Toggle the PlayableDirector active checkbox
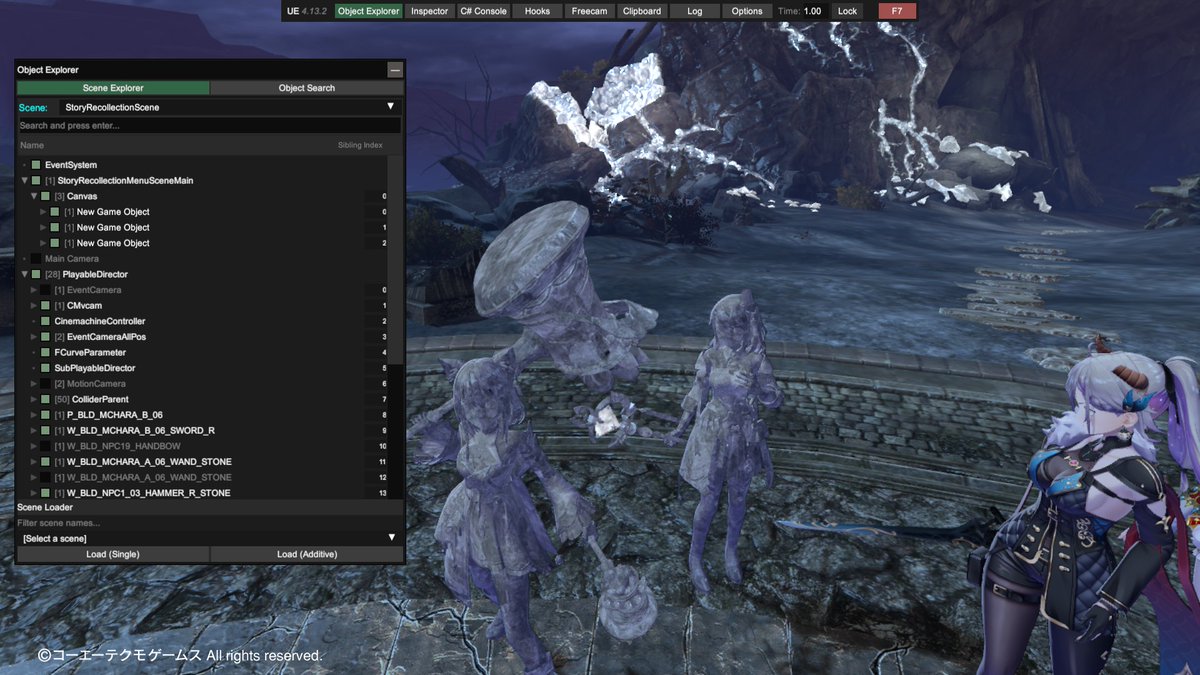The width and height of the screenshot is (1200, 675). point(36,274)
